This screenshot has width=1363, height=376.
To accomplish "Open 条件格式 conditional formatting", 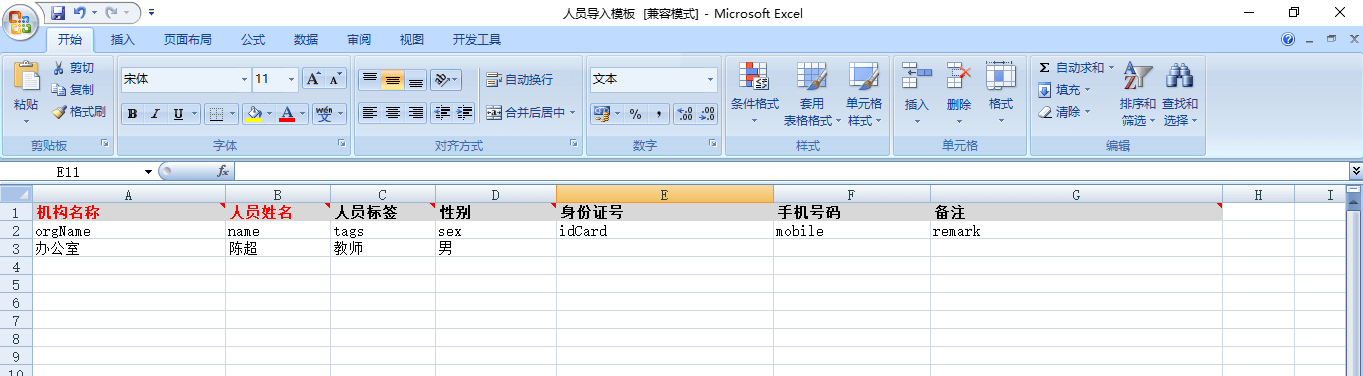I will pos(754,93).
